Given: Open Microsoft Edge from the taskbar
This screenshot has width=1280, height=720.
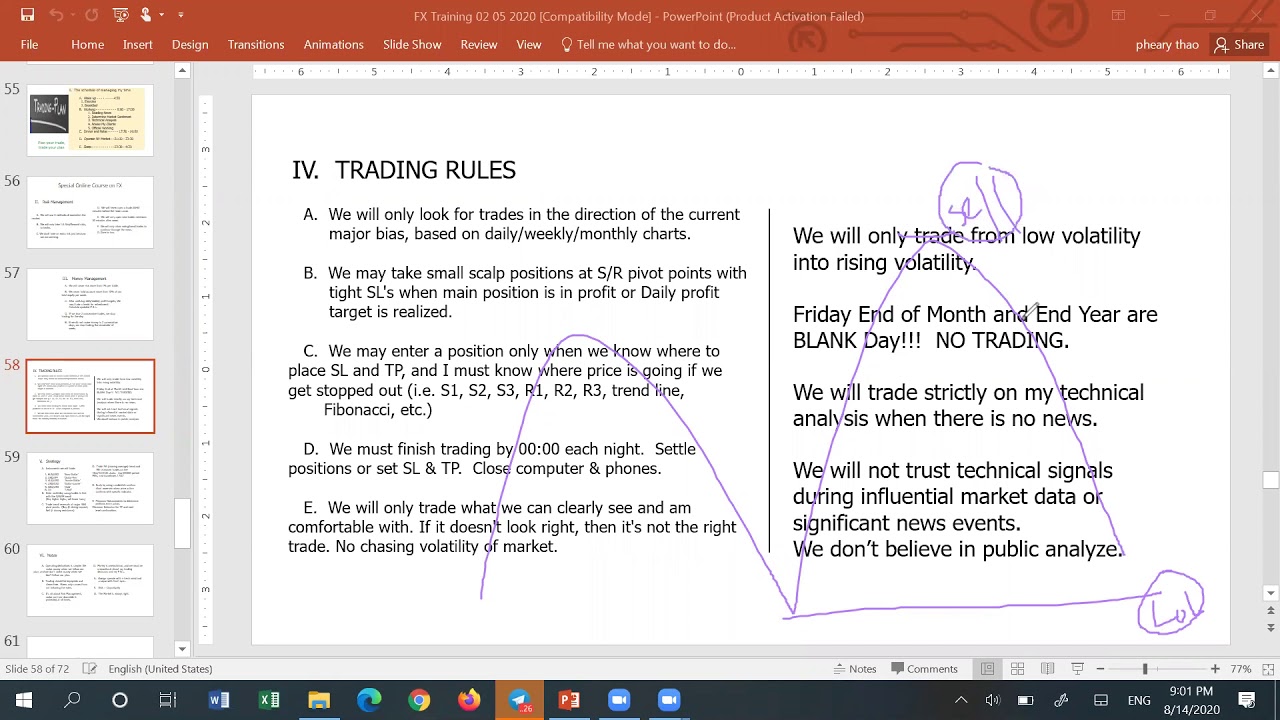Looking at the screenshot, I should tap(369, 700).
